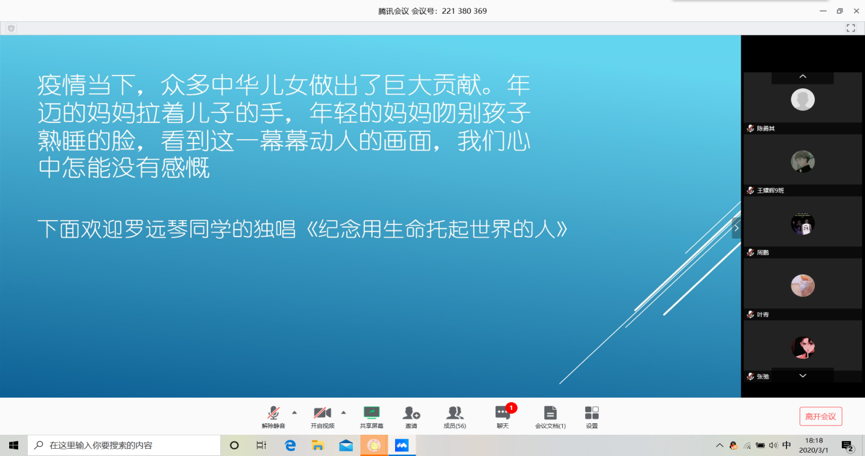
Task: Focus the Windows taskbar search box
Action: point(124,445)
